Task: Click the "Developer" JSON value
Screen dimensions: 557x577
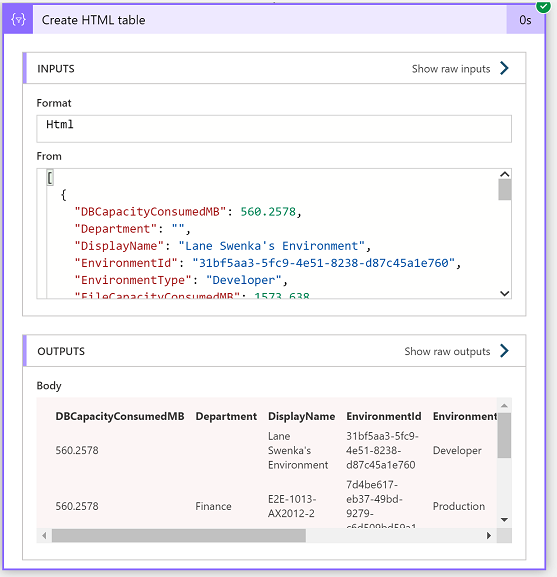Action: [x=244, y=280]
